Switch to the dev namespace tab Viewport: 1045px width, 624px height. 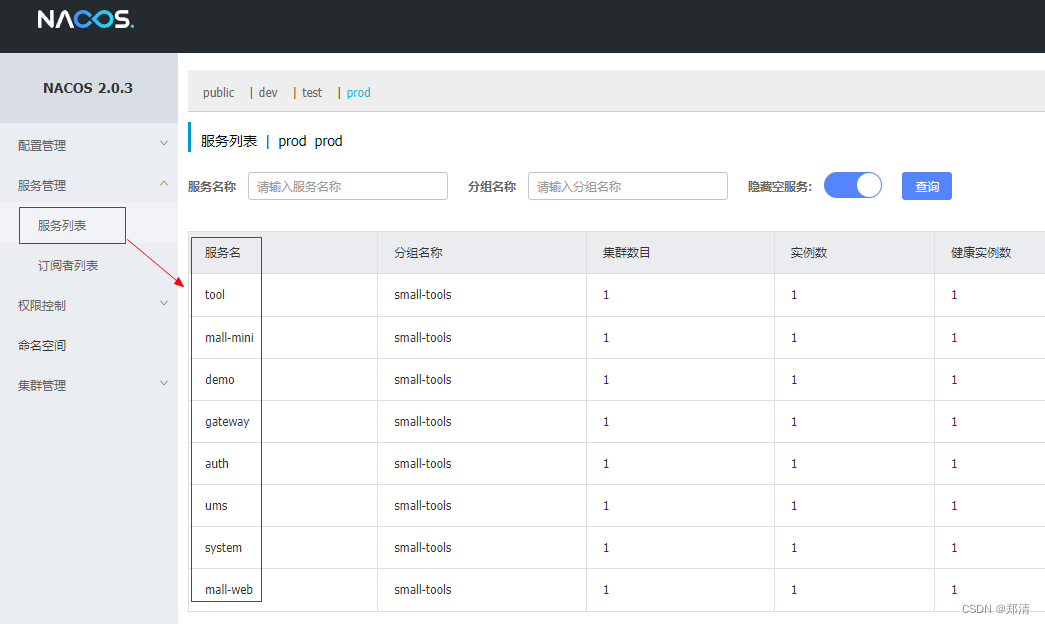(x=268, y=93)
